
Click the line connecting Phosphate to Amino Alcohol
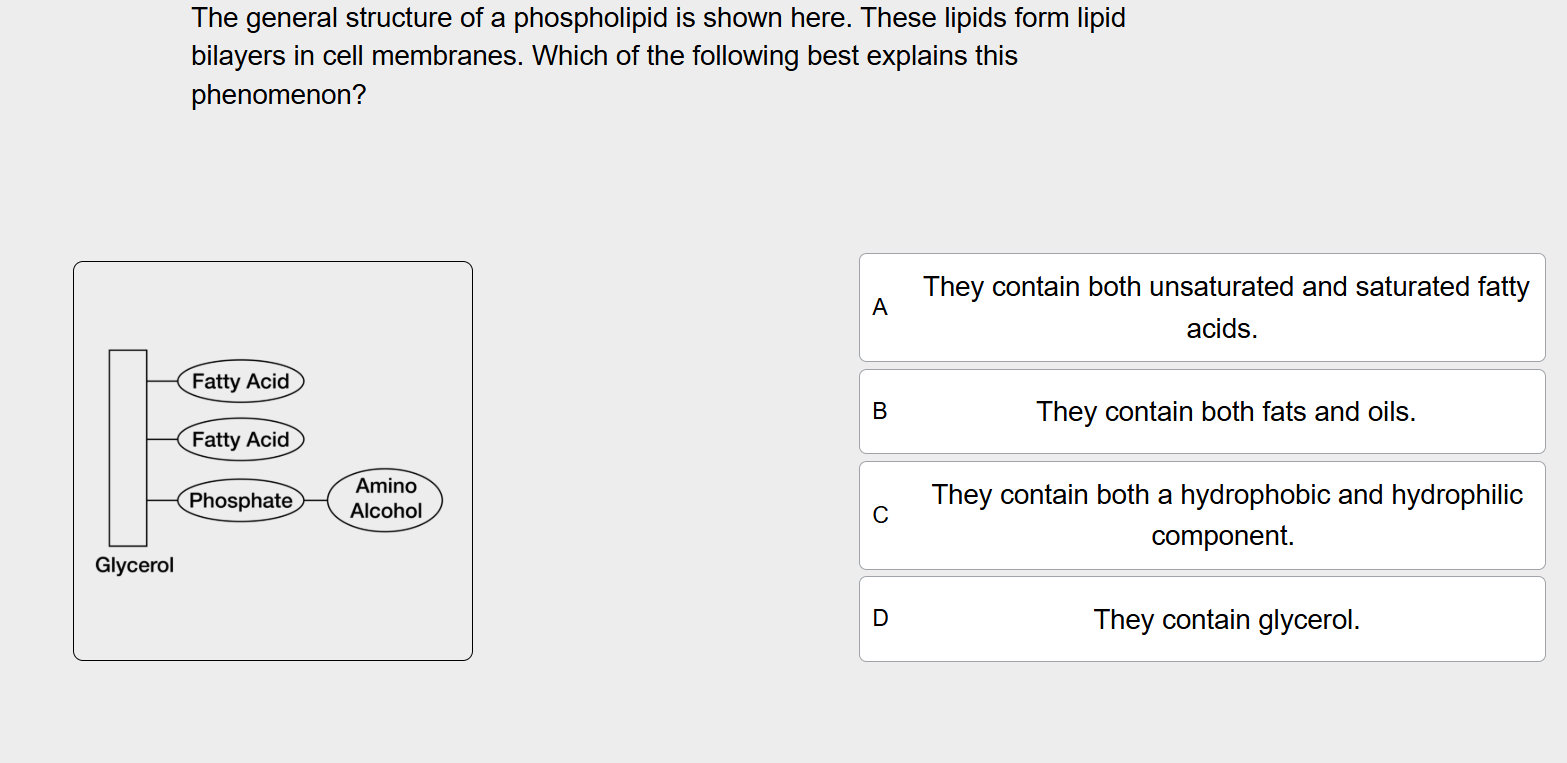pos(316,500)
